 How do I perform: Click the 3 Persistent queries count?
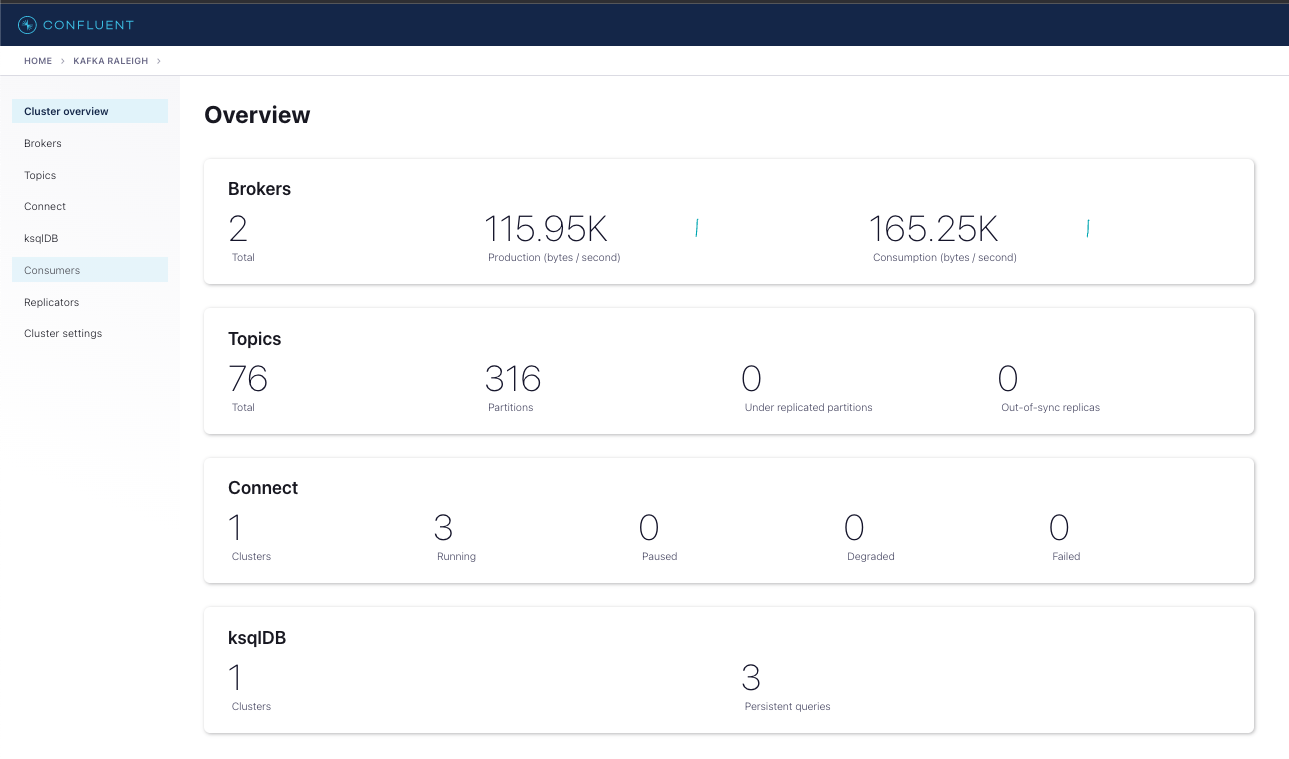[x=751, y=678]
